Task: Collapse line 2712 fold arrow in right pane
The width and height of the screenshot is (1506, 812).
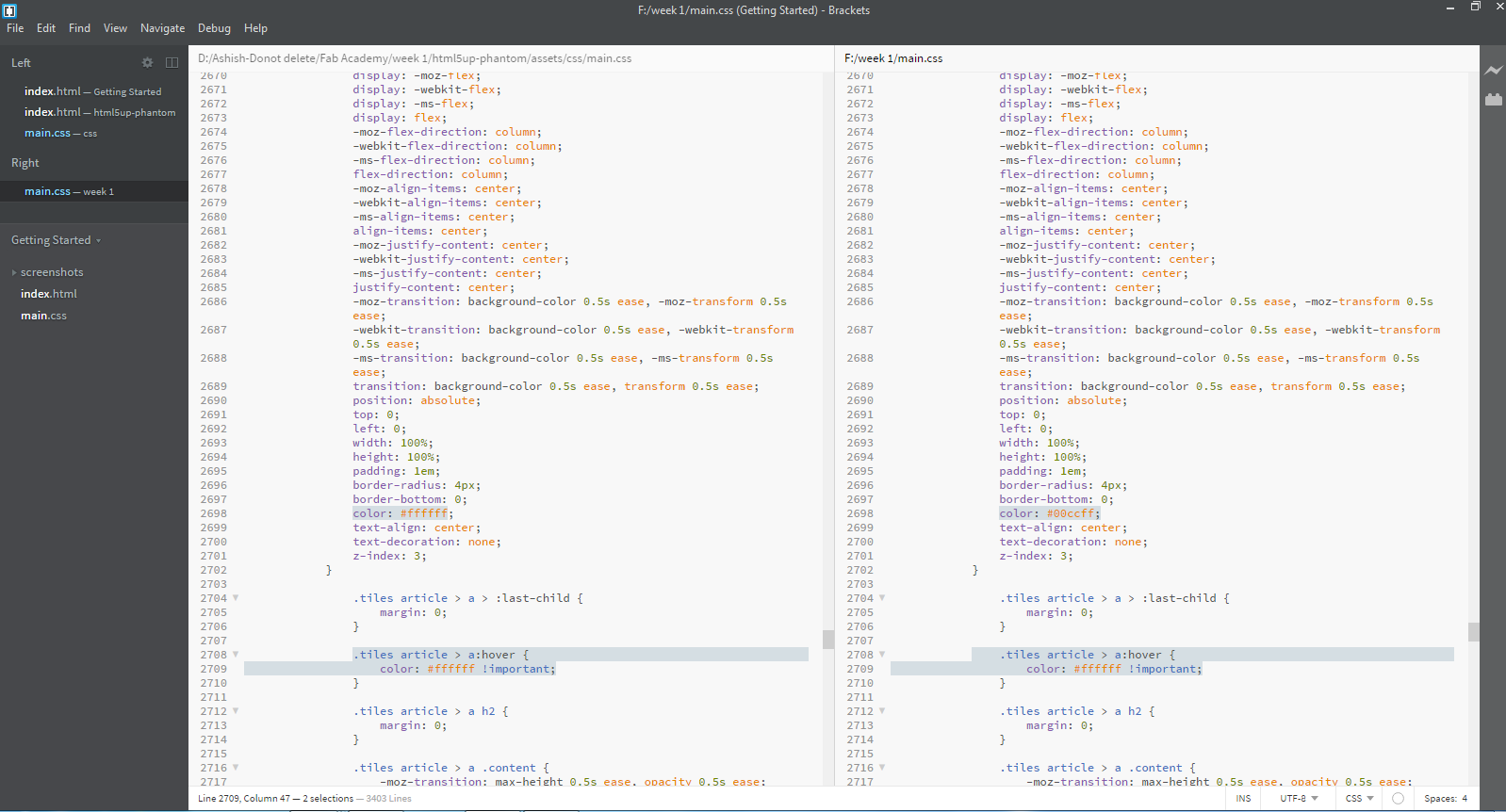Action: [x=882, y=711]
